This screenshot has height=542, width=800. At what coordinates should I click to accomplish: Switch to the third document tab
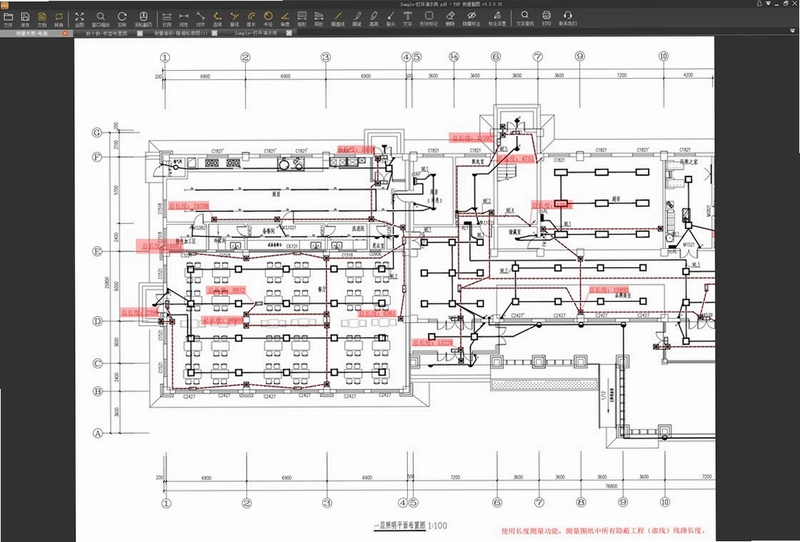(x=181, y=33)
